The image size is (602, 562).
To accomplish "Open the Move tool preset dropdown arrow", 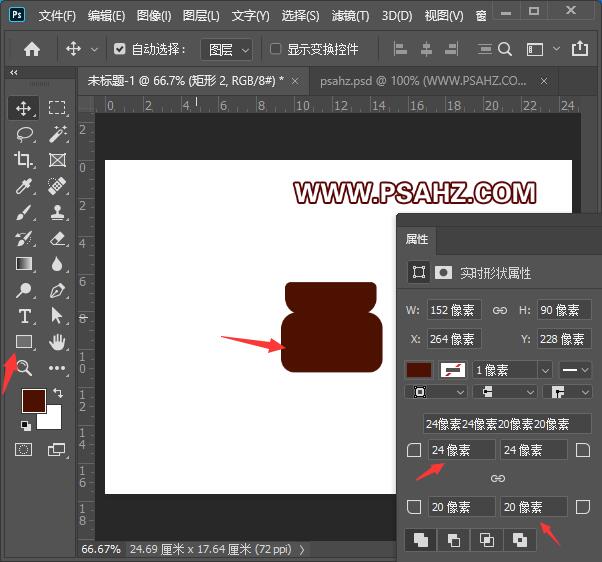I will pyautogui.click(x=94, y=50).
